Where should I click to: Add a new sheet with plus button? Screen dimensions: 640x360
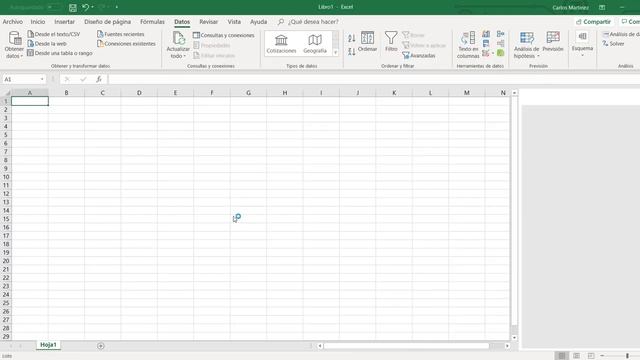(x=100, y=346)
